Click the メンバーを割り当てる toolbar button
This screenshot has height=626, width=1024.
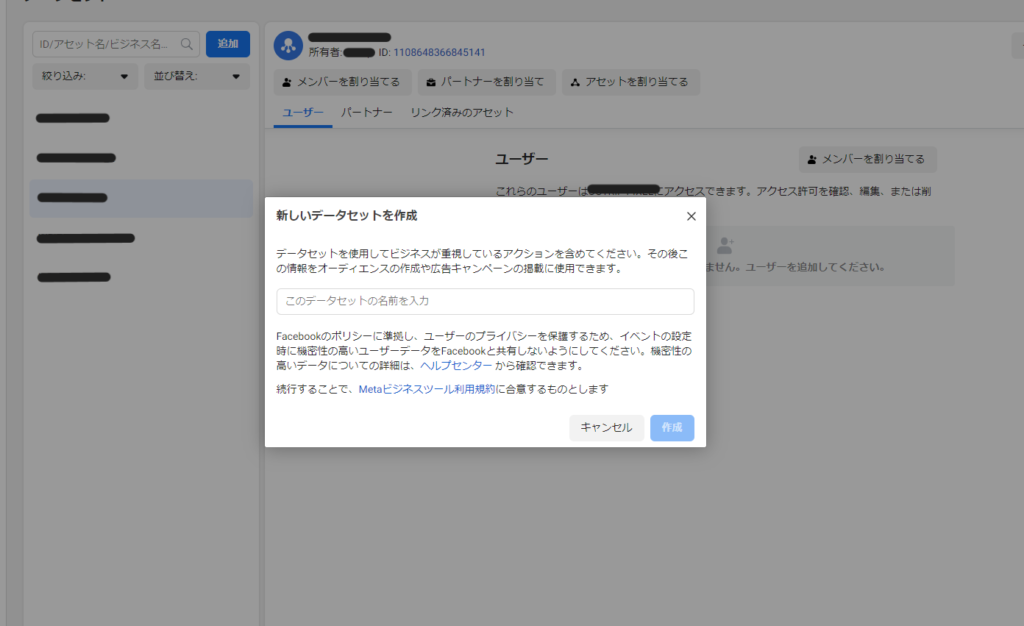[x=341, y=82]
